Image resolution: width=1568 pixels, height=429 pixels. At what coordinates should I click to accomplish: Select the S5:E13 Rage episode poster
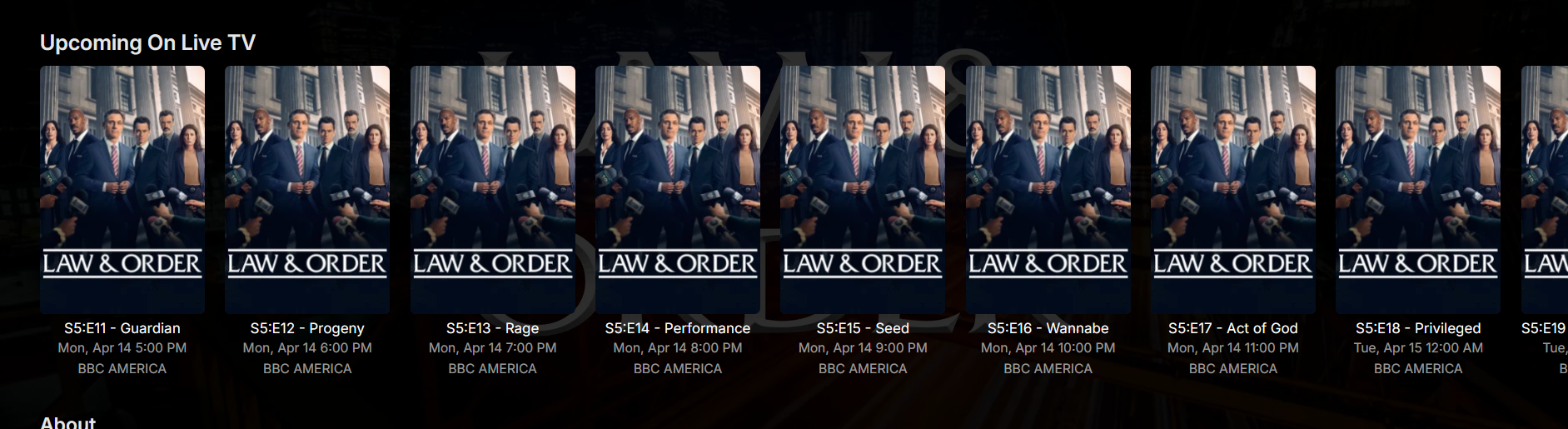coord(493,190)
